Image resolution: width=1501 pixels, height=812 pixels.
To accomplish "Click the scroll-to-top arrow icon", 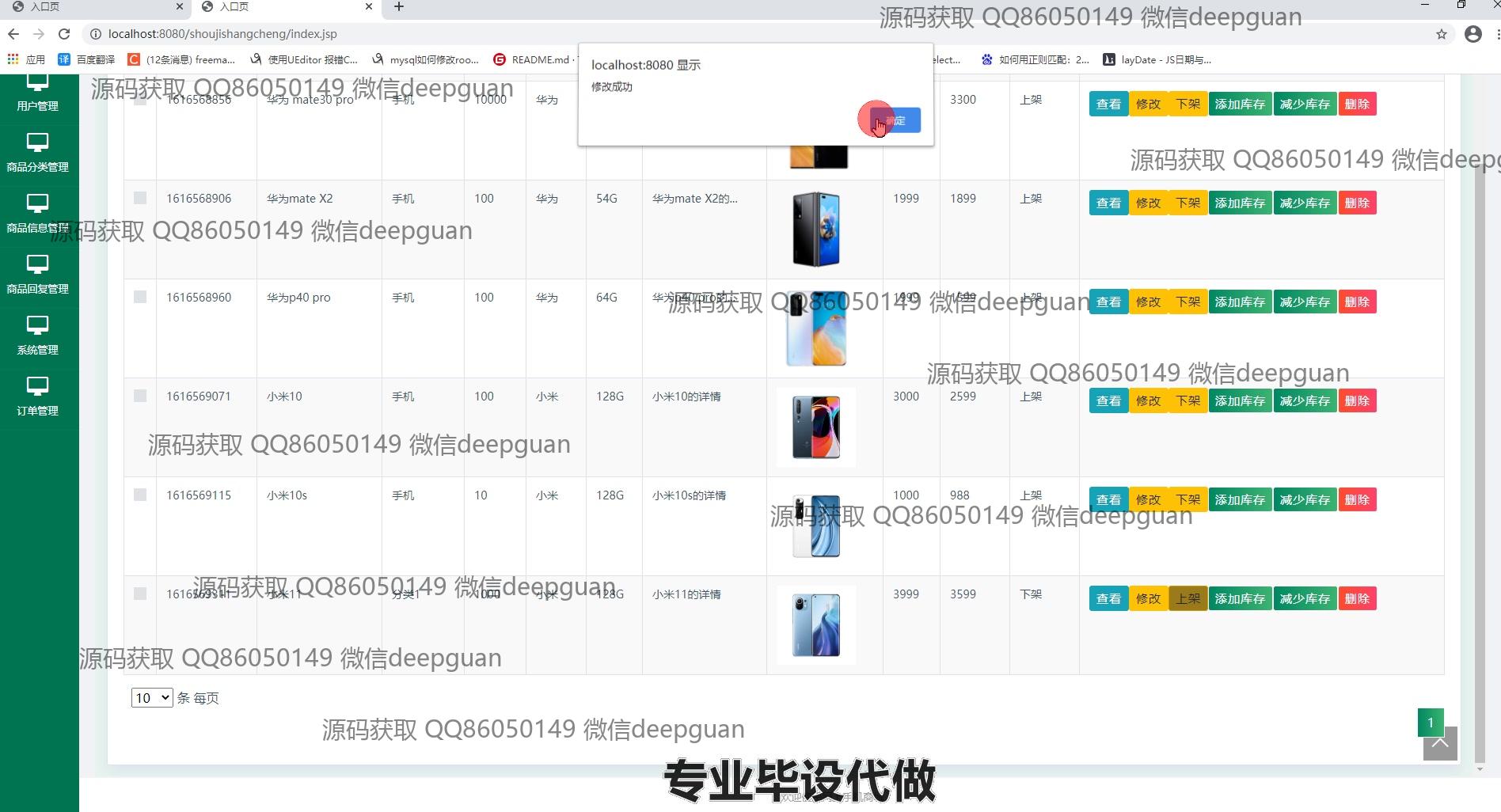I will click(1439, 744).
